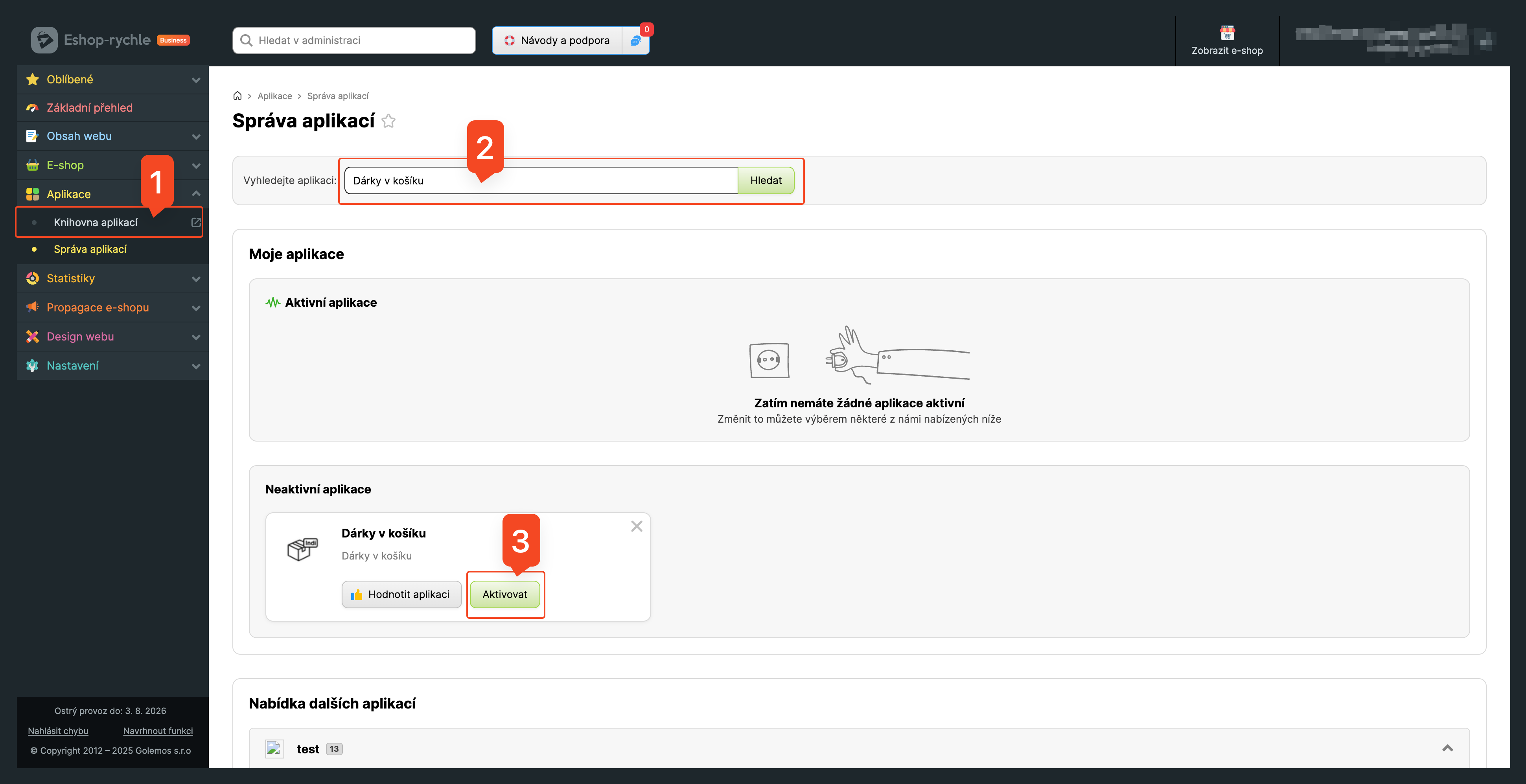Image resolution: width=1526 pixels, height=784 pixels.
Task: Dismiss the Dárky v košíku app card
Action: coord(636,526)
